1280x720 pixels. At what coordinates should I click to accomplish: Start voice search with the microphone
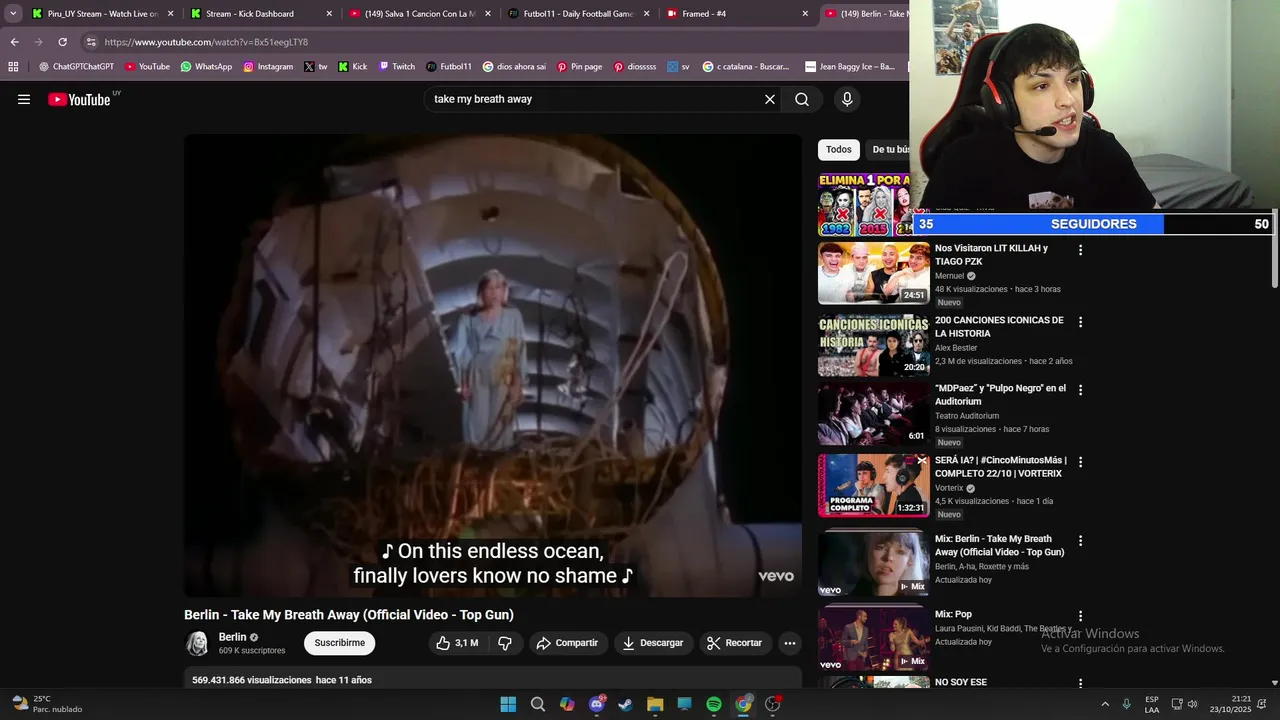847,99
